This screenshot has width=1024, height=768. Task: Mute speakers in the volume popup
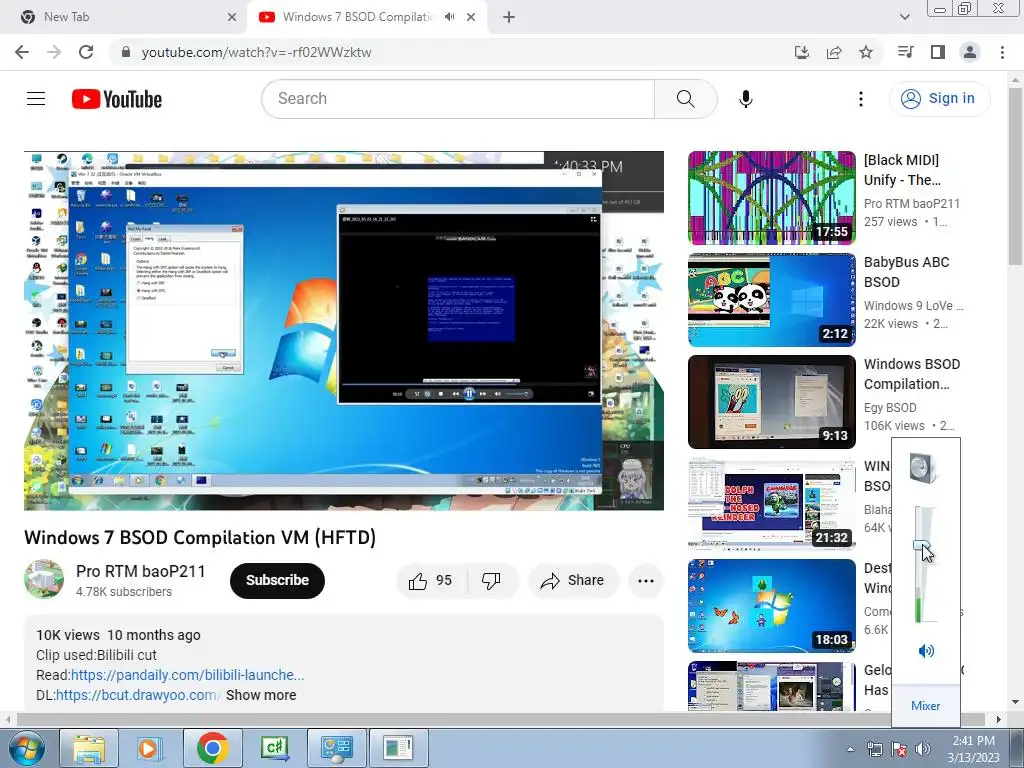(926, 650)
